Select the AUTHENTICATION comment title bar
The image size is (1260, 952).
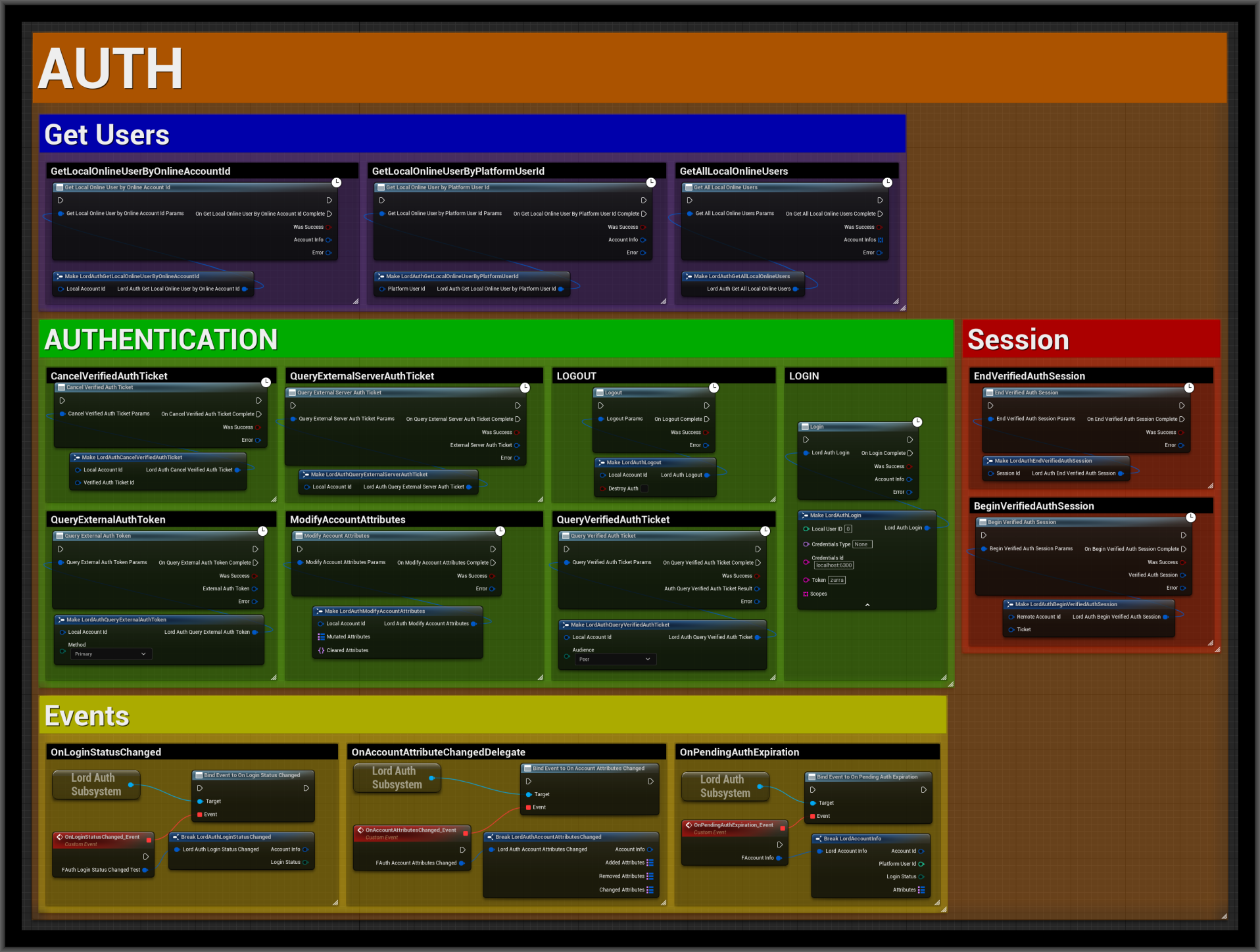497,339
